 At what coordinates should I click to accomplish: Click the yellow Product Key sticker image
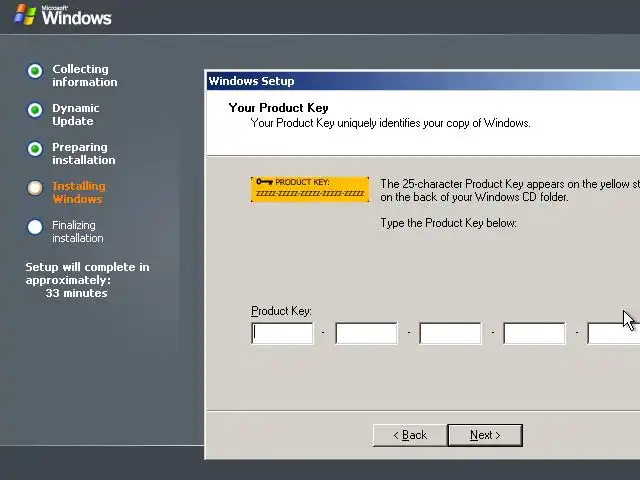(x=310, y=189)
